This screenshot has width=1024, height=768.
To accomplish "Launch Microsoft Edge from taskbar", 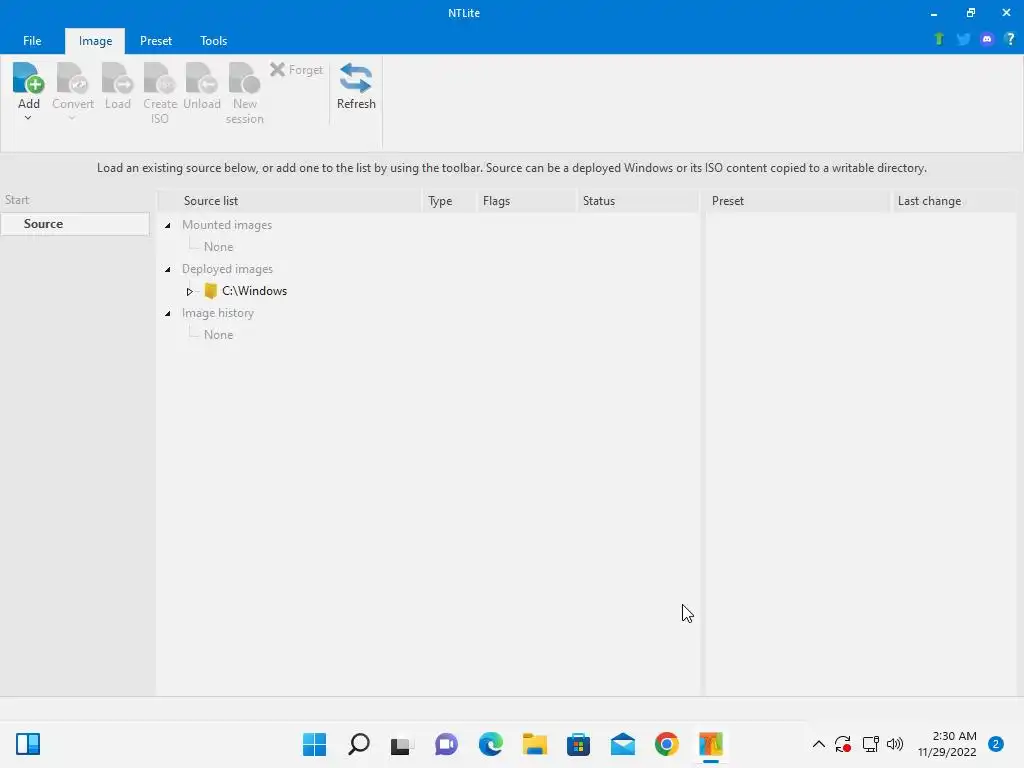I will point(490,744).
